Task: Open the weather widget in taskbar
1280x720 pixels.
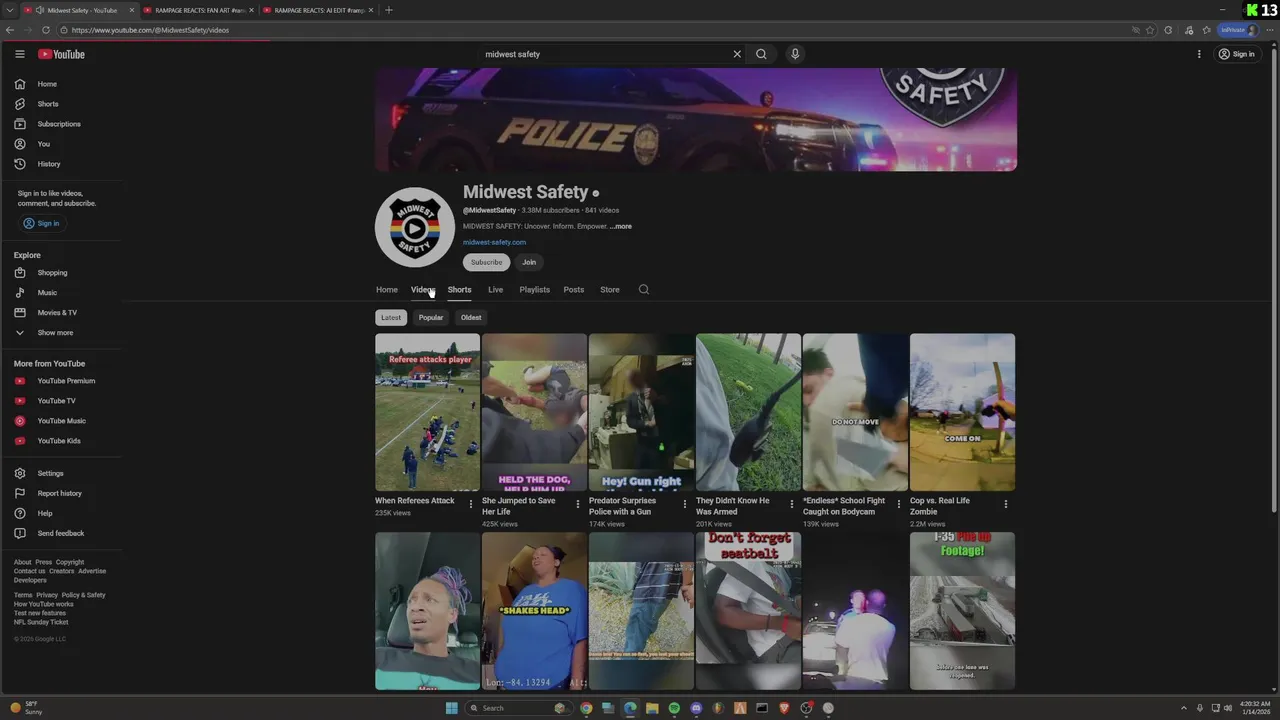Action: 28,707
